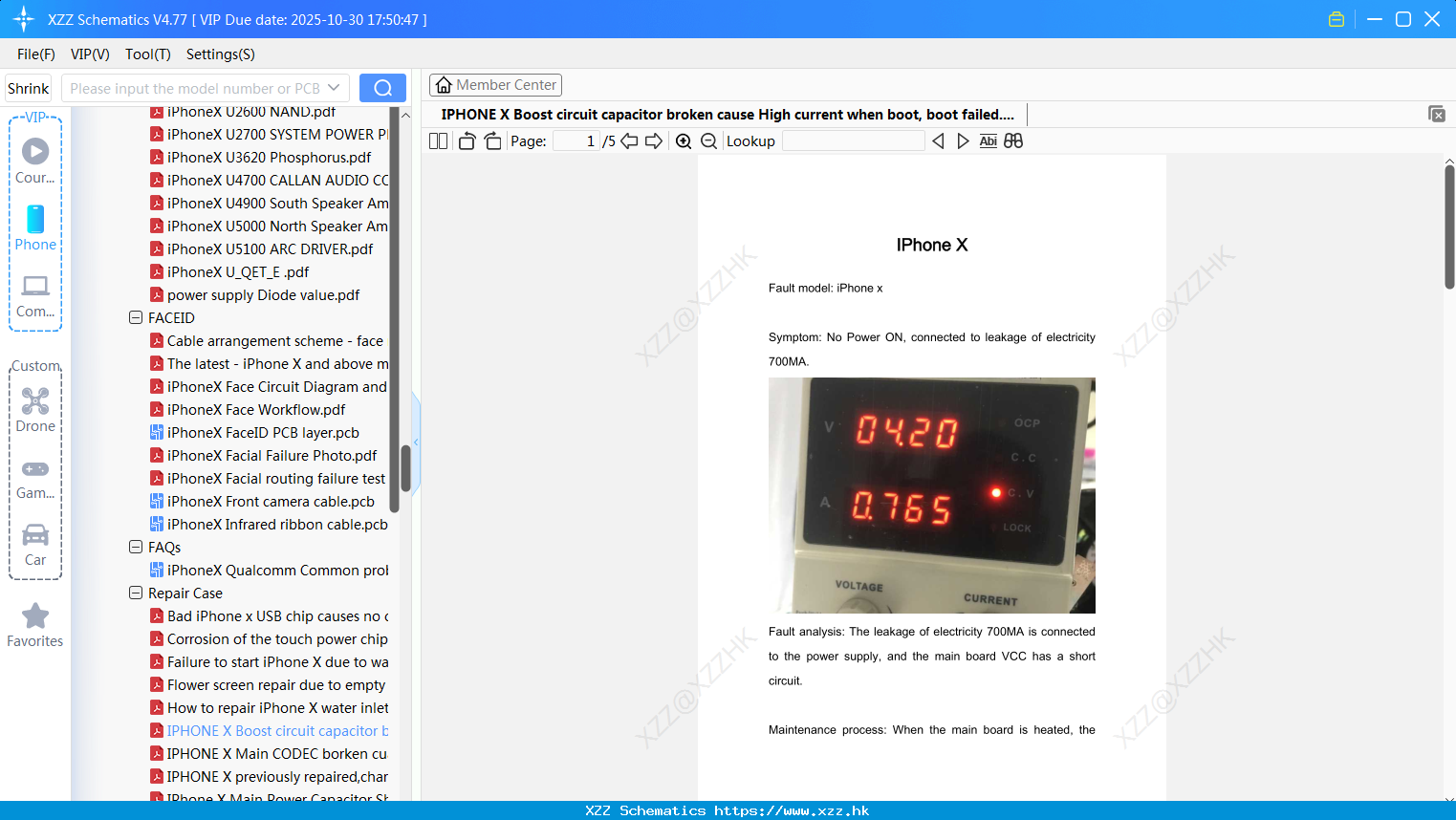Viewport: 1456px width, 820px height.
Task: Select Computer category in sidebar
Action: [x=35, y=296]
